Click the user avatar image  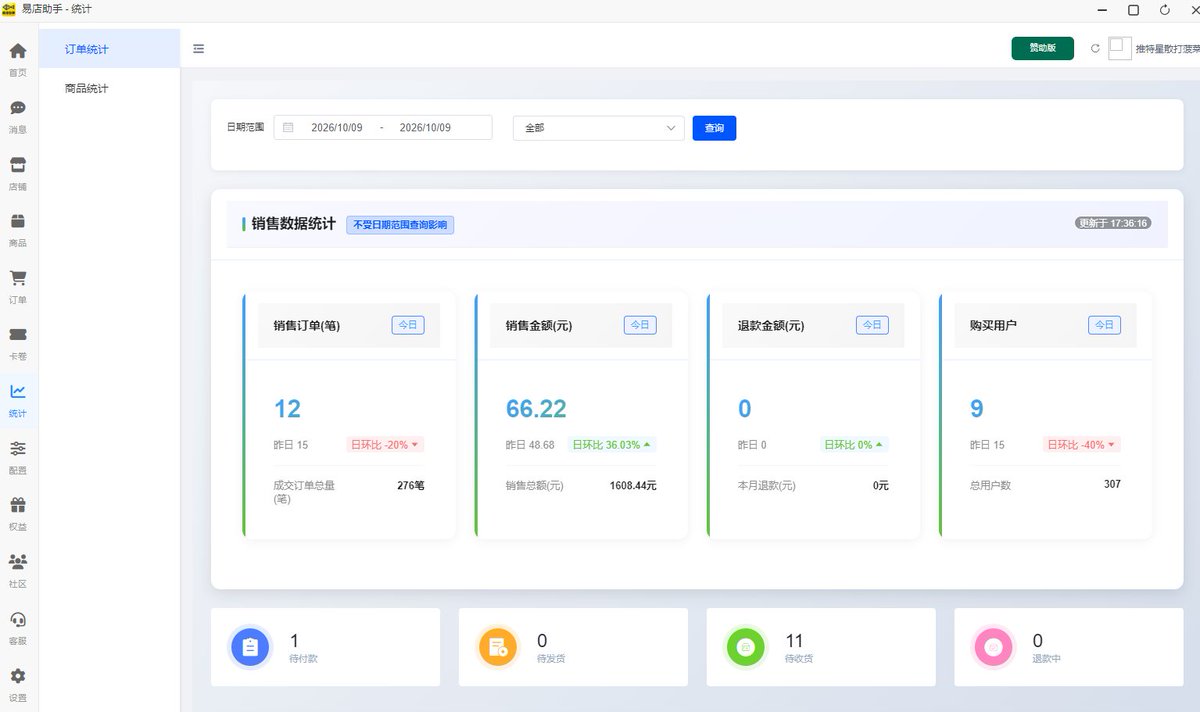point(1120,48)
